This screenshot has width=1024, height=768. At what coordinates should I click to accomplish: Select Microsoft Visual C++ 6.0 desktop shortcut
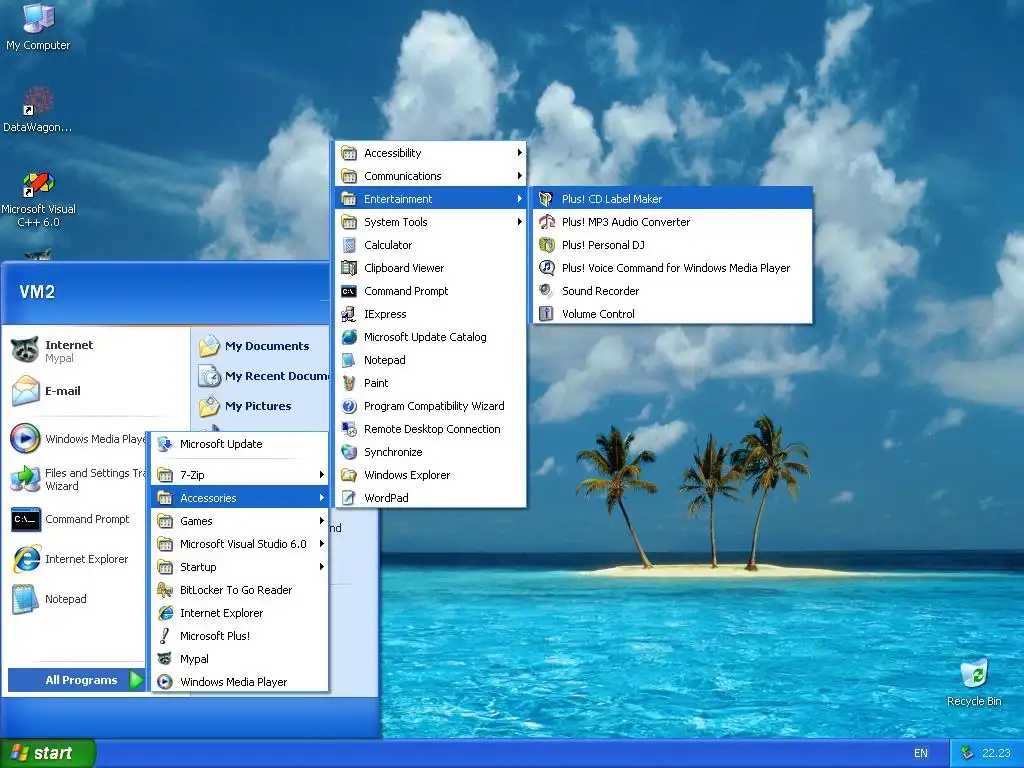(x=38, y=200)
